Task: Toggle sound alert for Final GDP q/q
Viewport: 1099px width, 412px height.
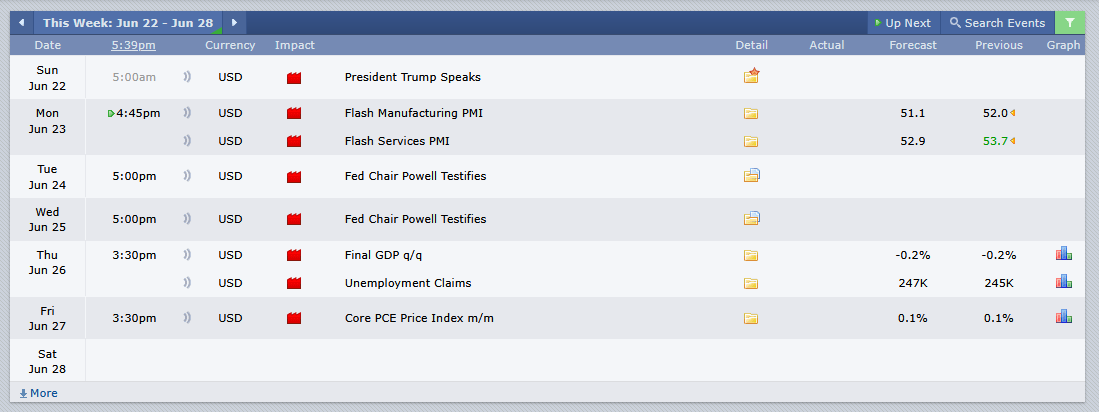Action: 187,255
